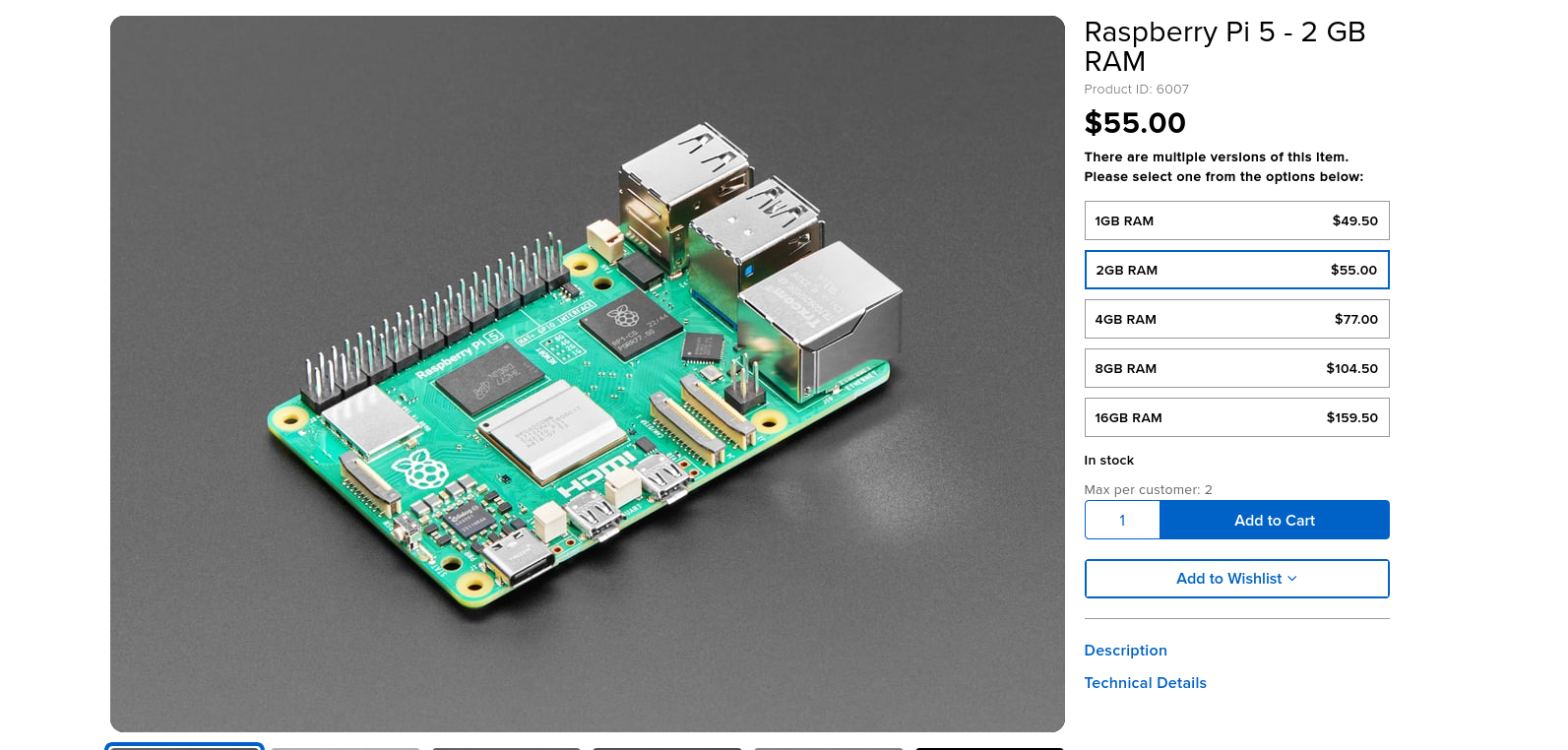1568x750 pixels.
Task: Click the "Max per customer: 2" note
Action: click(x=1148, y=489)
